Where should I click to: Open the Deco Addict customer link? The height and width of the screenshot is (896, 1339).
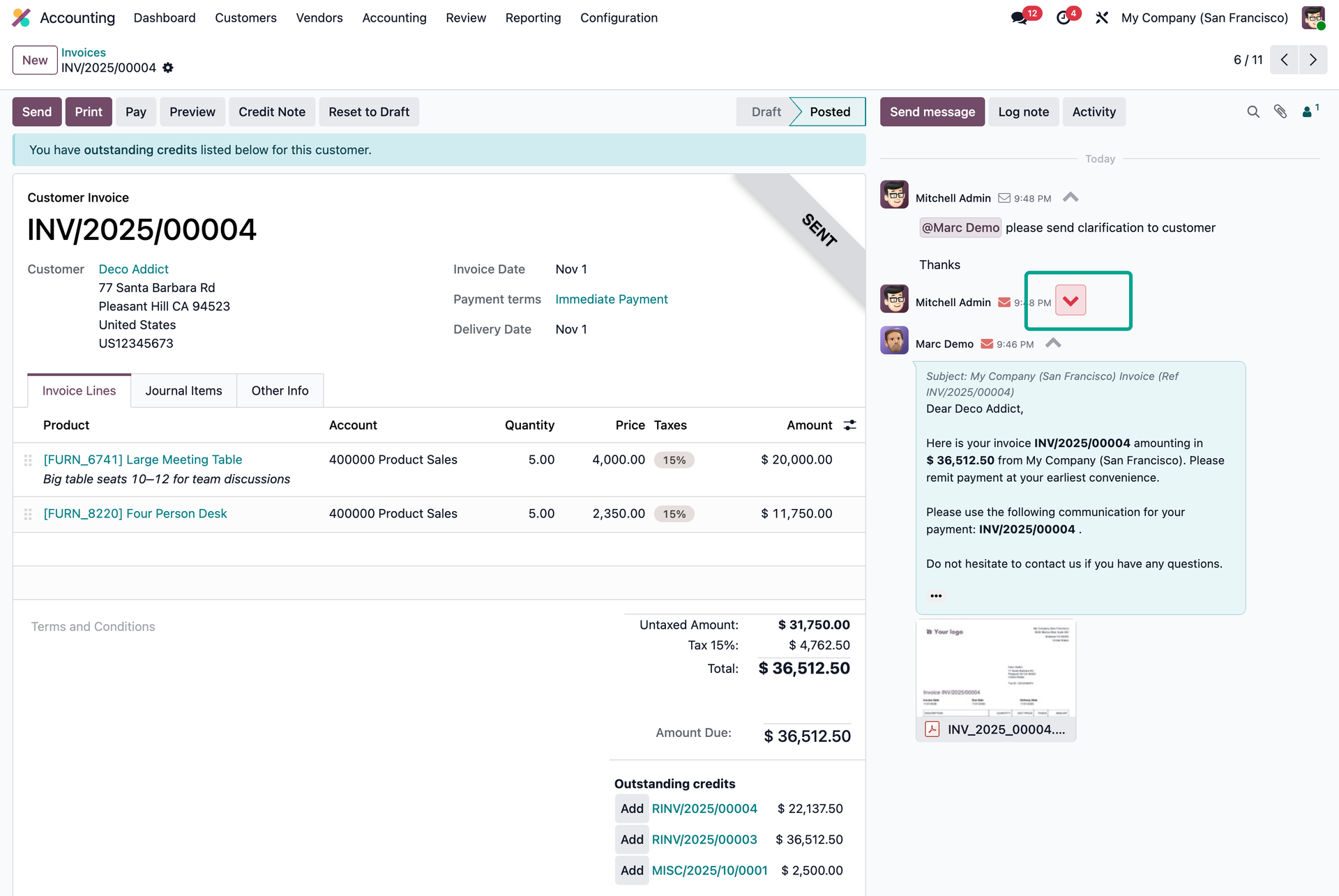click(x=133, y=269)
